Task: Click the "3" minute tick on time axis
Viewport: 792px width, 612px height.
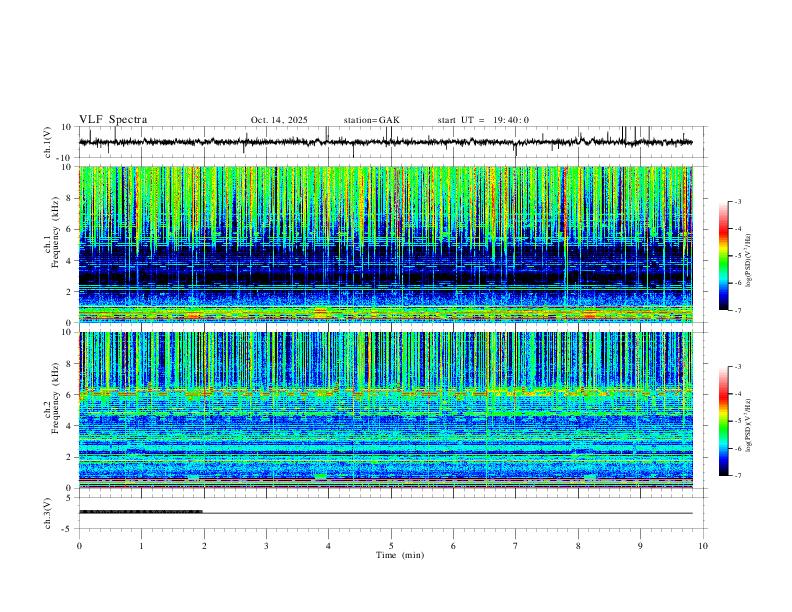Action: point(266,546)
